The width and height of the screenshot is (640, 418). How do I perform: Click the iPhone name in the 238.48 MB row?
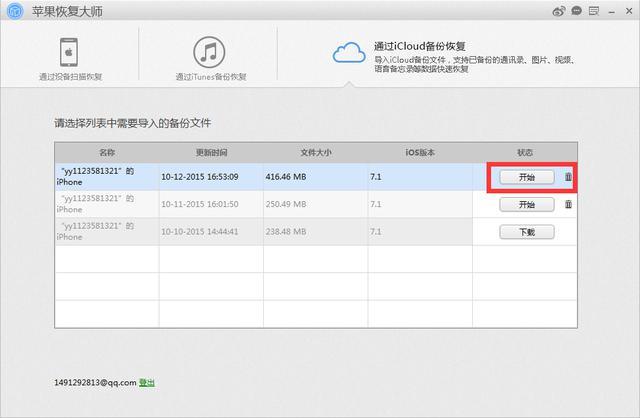coord(96,231)
